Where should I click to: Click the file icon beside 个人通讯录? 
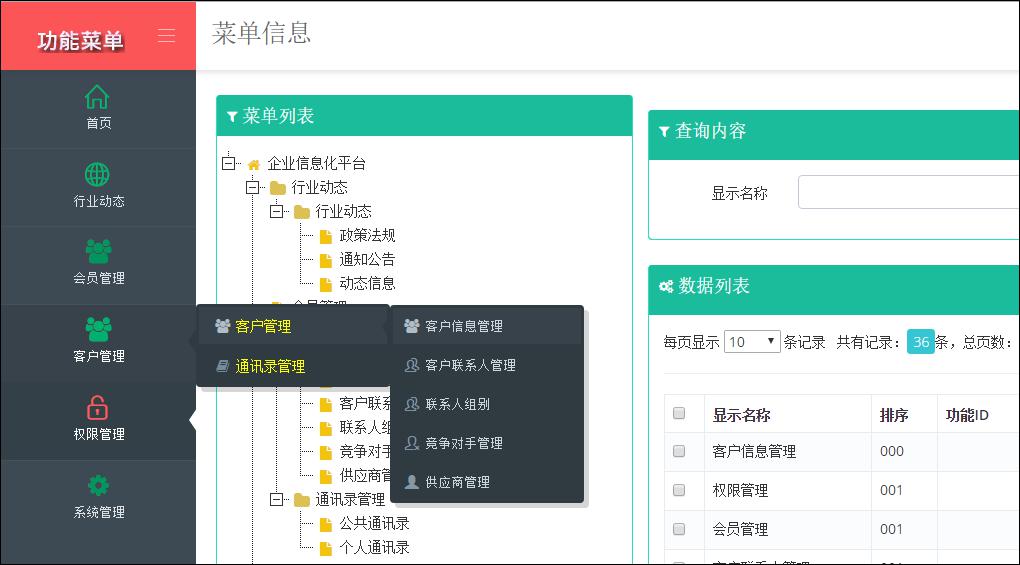[326, 548]
